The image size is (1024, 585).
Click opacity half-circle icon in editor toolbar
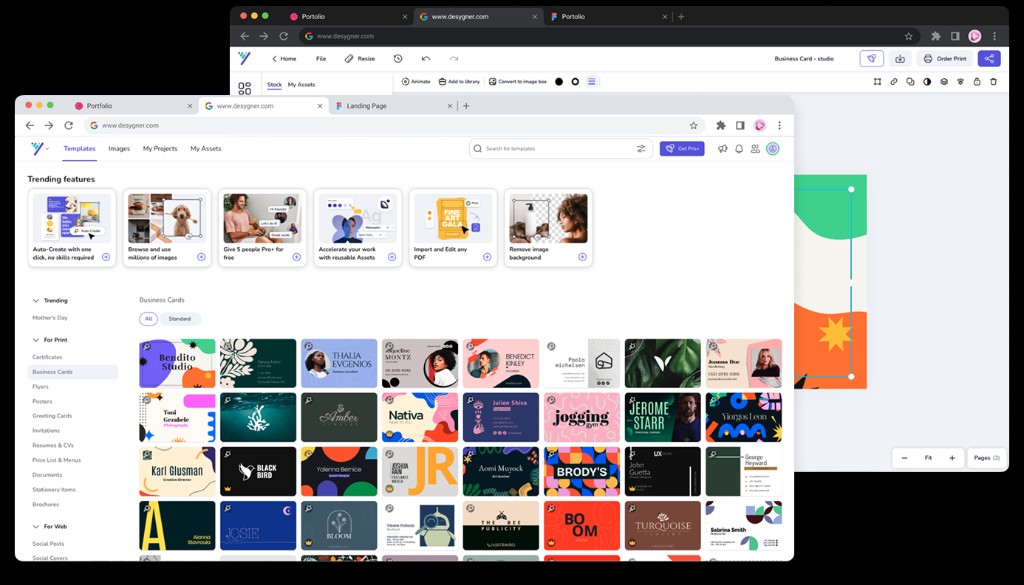927,82
